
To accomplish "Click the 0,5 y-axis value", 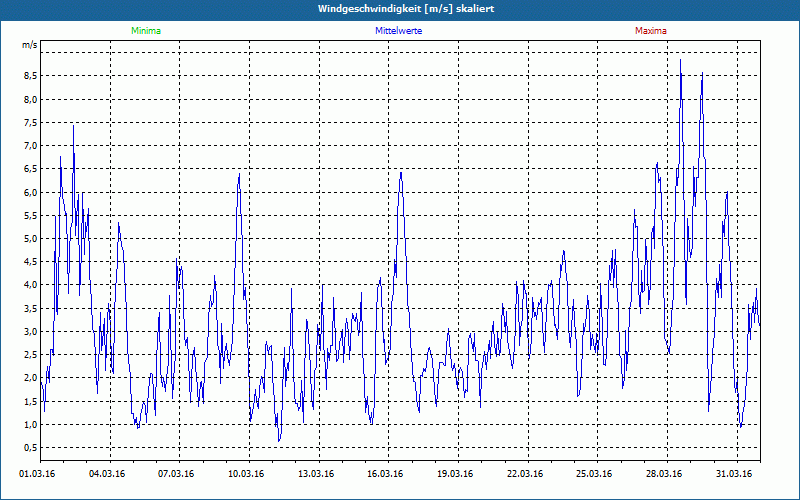I will (31, 447).
